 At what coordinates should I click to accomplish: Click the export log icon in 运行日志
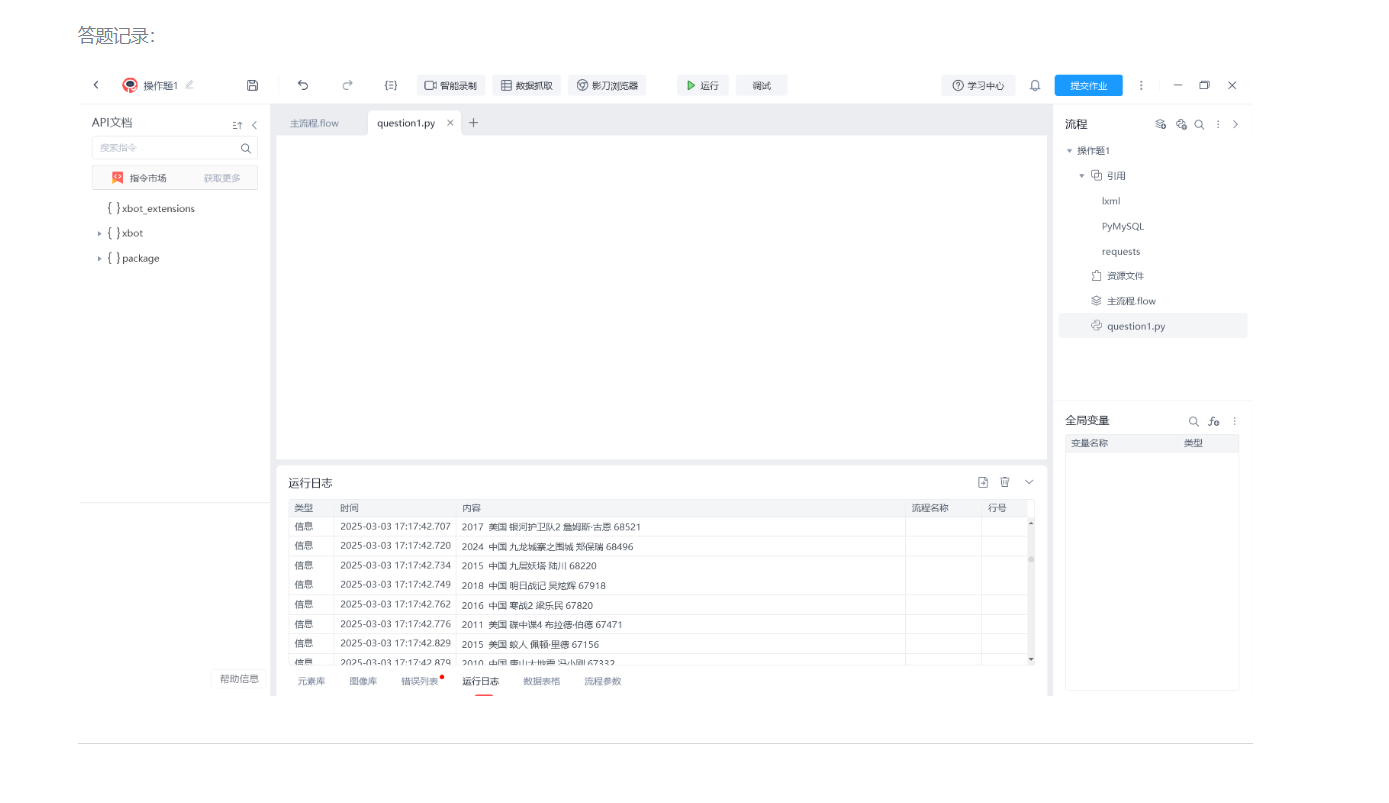tap(983, 482)
